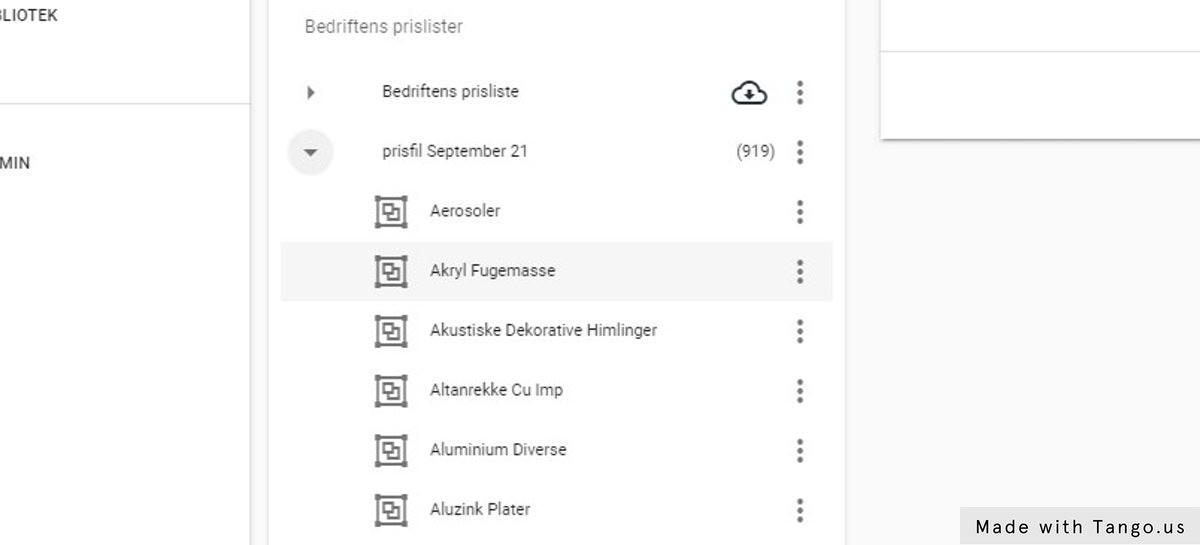Select the Aluzink Plater category
The height and width of the screenshot is (545, 1200).
coord(480,509)
